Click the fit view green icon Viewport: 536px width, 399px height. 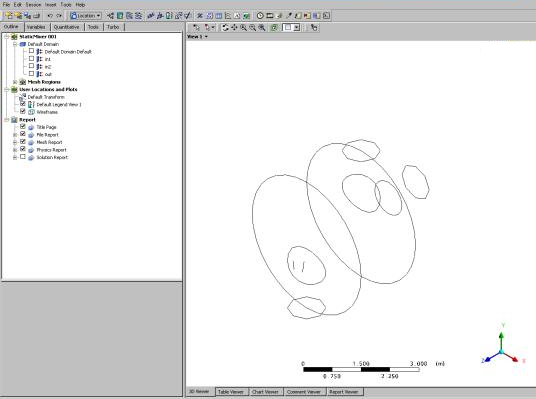click(274, 28)
